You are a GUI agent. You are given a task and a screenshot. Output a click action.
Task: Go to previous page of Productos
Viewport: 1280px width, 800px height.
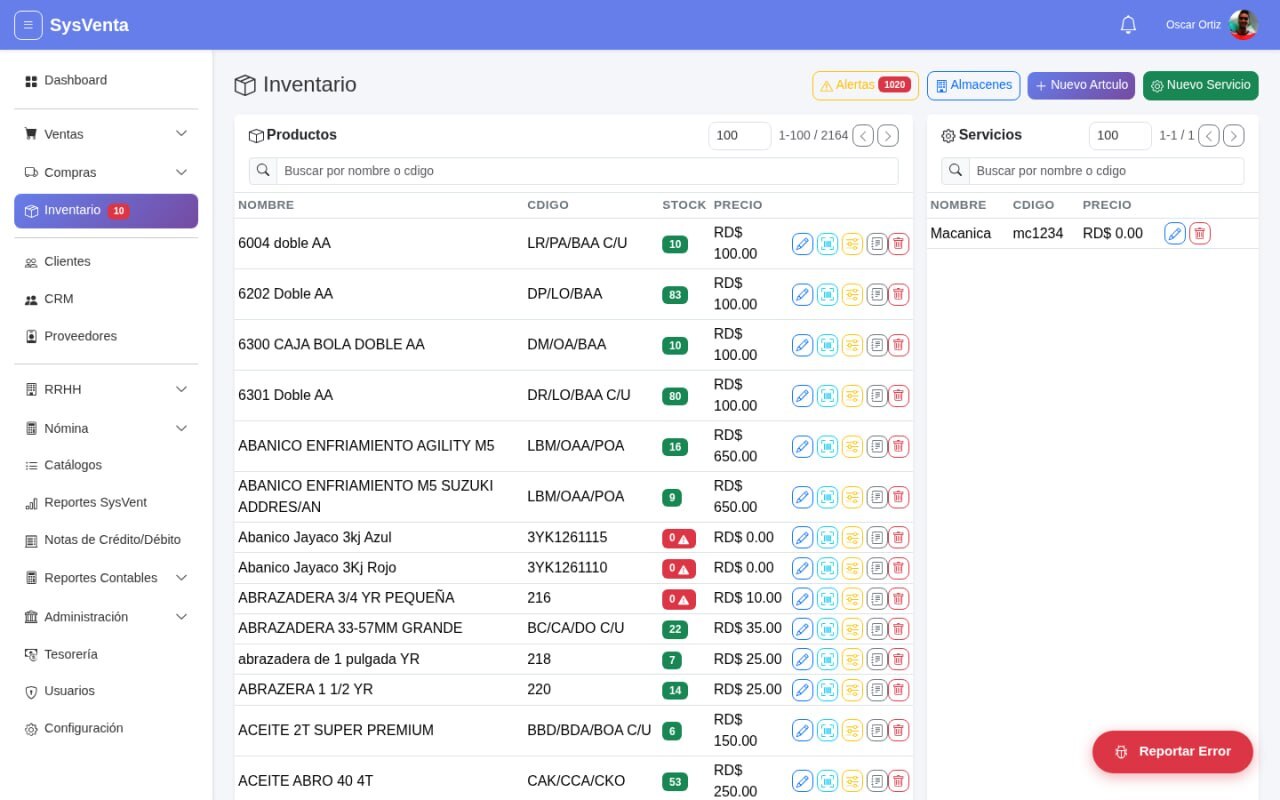pyautogui.click(x=863, y=136)
